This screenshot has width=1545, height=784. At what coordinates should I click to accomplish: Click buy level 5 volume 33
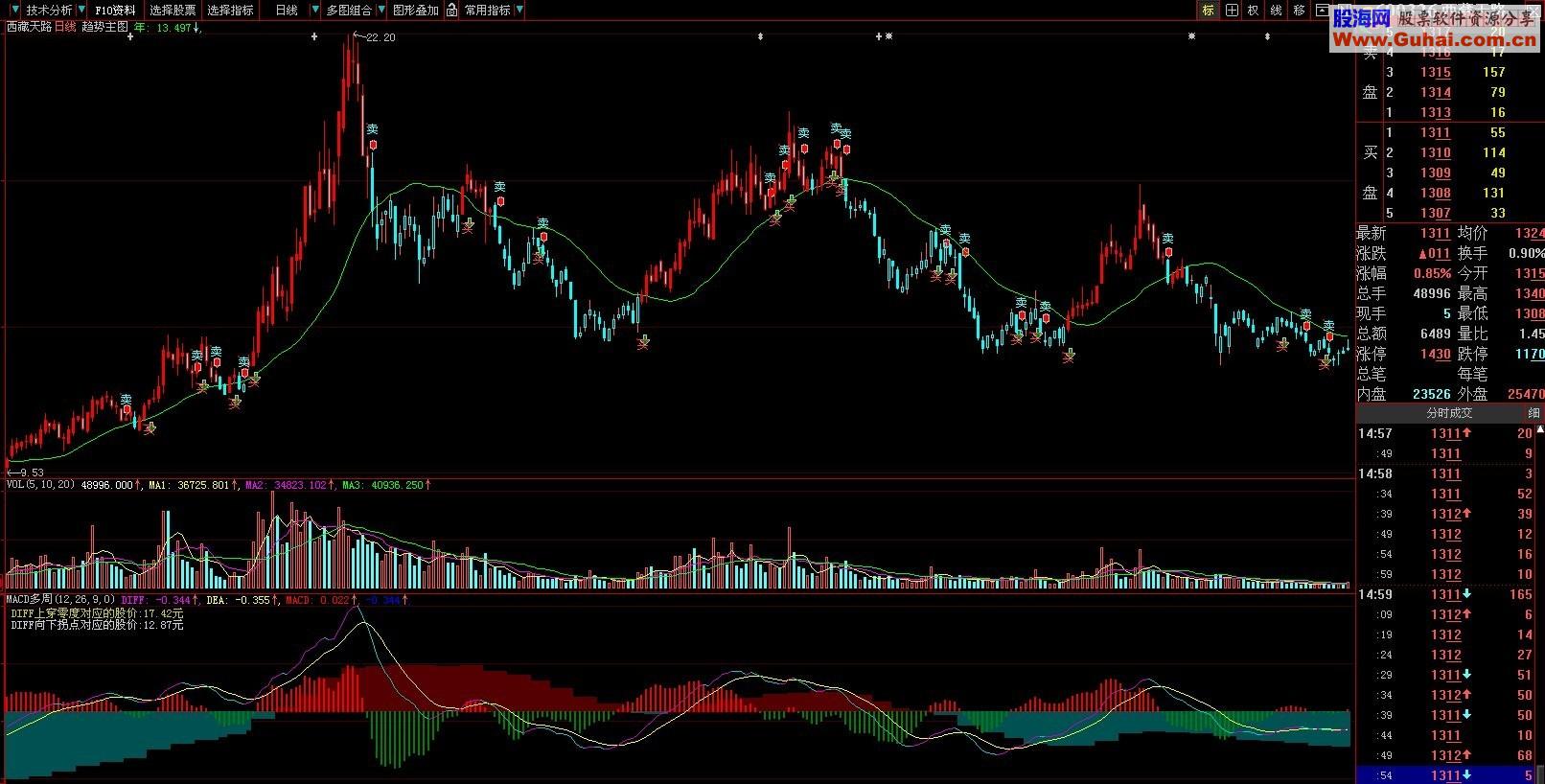pos(1498,213)
